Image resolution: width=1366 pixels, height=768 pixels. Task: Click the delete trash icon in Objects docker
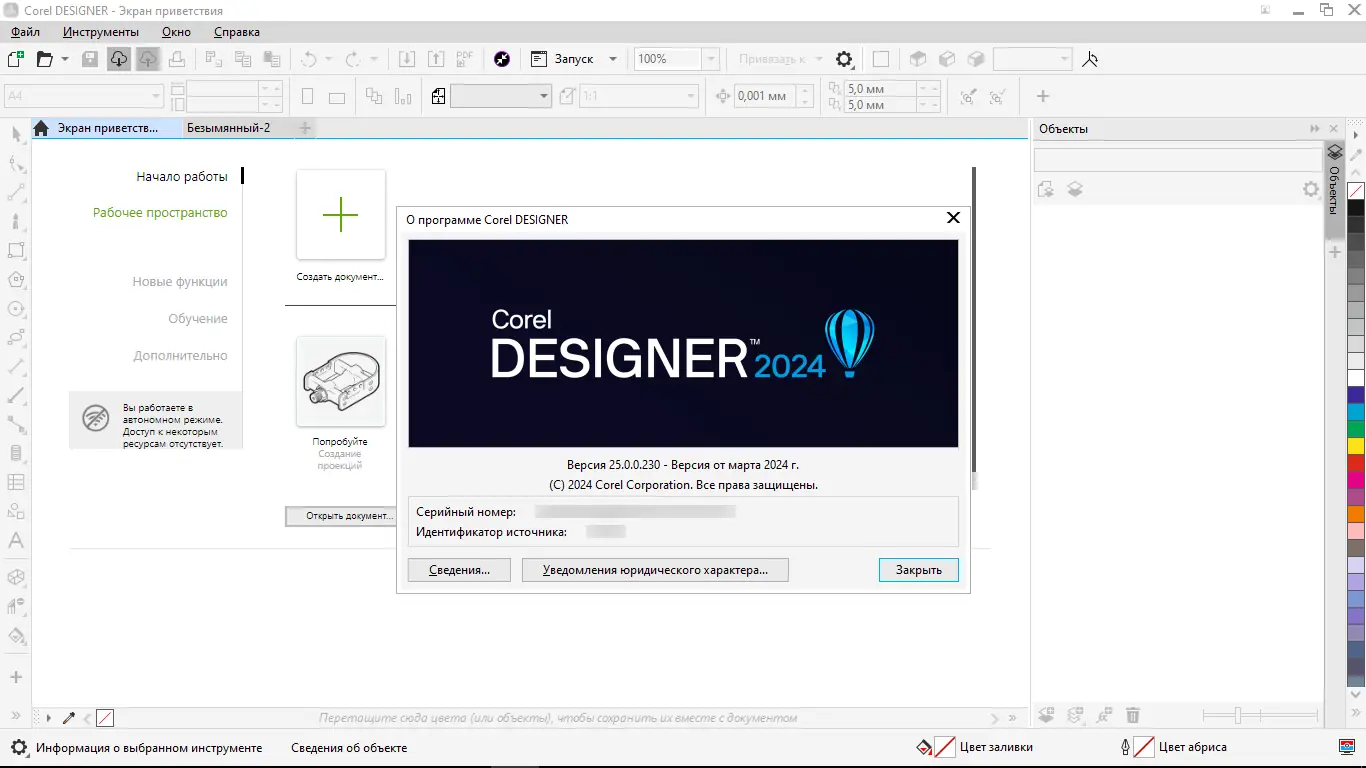point(1133,715)
